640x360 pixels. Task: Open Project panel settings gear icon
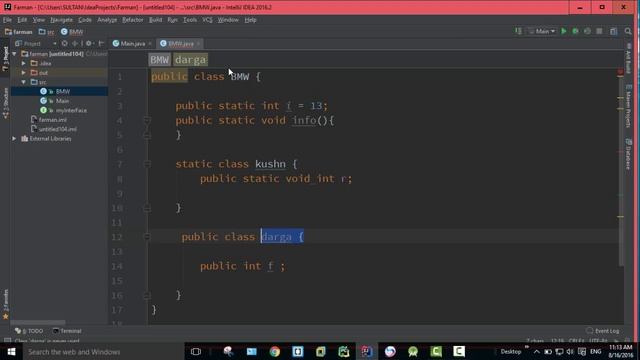tap(89, 43)
